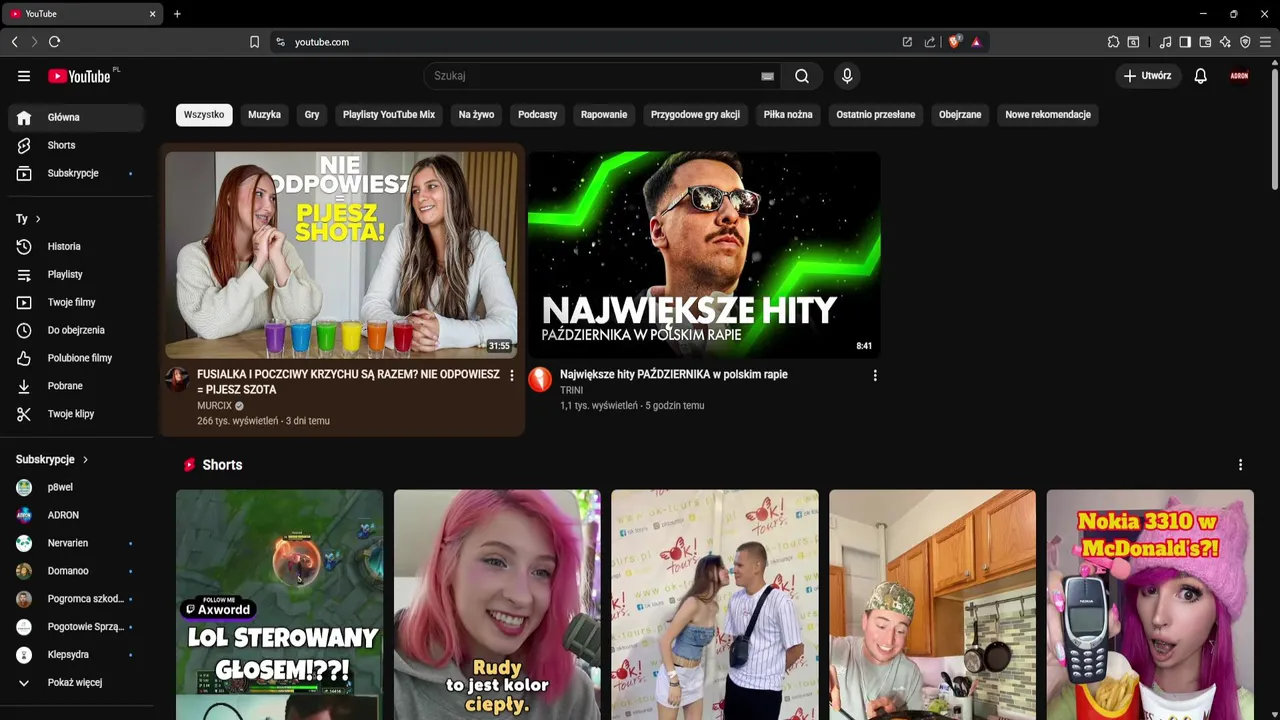Open the Nervarien subscription channel
The image size is (1280, 720).
pyautogui.click(x=76, y=543)
